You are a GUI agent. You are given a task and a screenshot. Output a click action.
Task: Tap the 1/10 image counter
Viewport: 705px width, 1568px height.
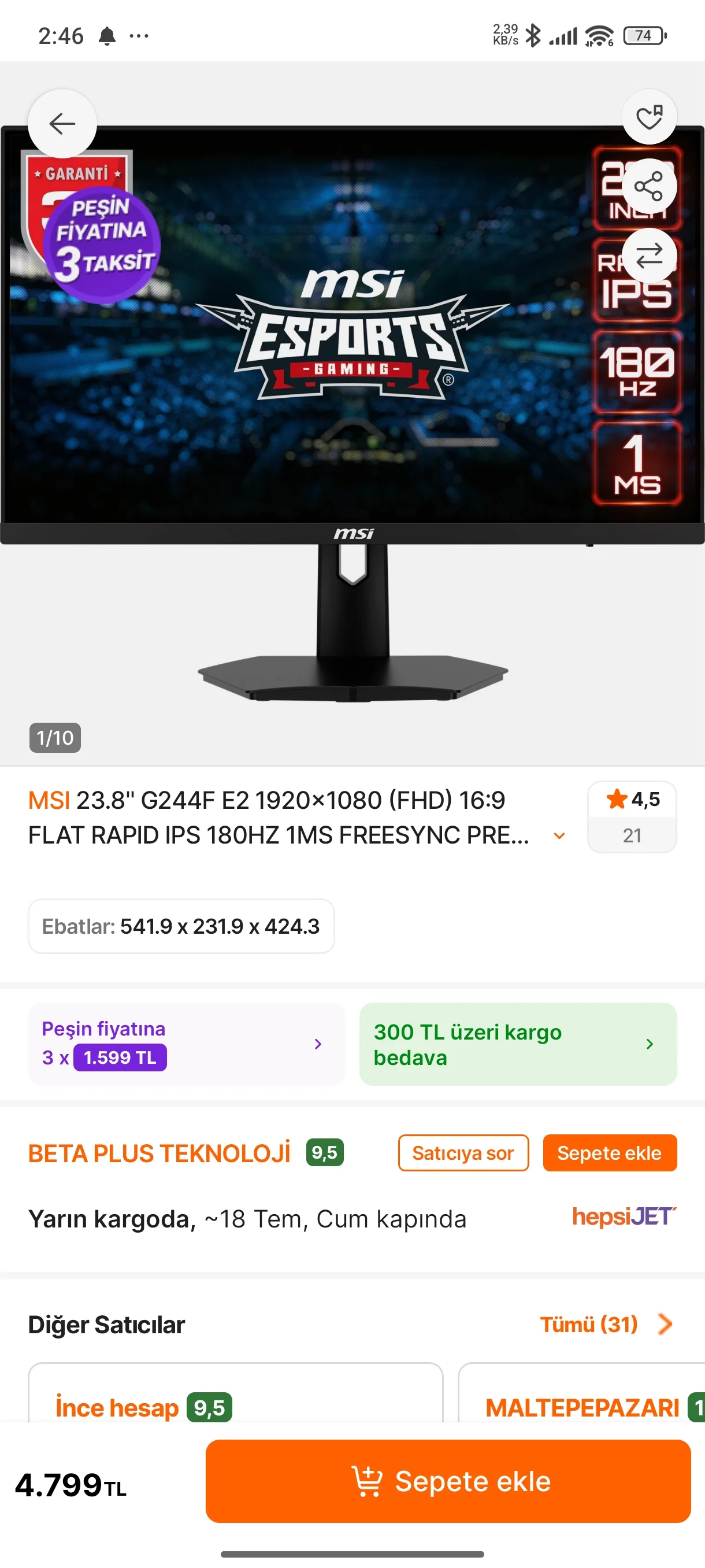(x=55, y=738)
